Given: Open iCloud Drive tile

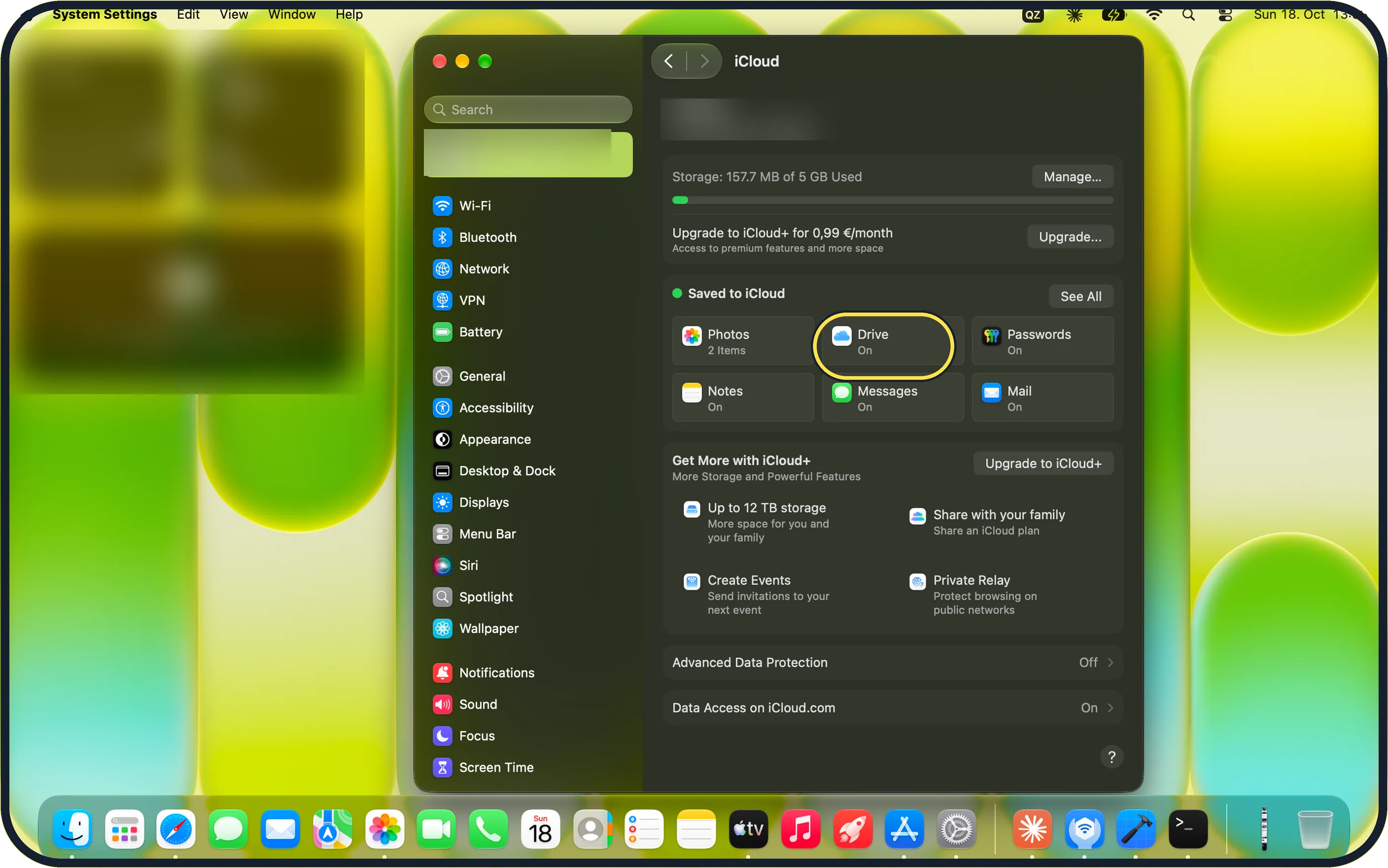Looking at the screenshot, I should pos(893,341).
